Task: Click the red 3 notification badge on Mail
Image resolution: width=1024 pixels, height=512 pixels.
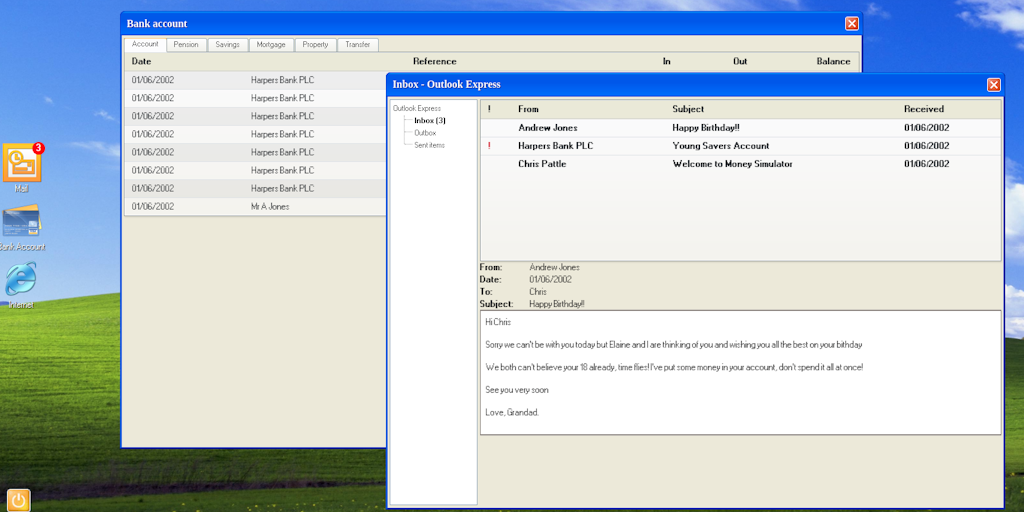Action: point(38,148)
